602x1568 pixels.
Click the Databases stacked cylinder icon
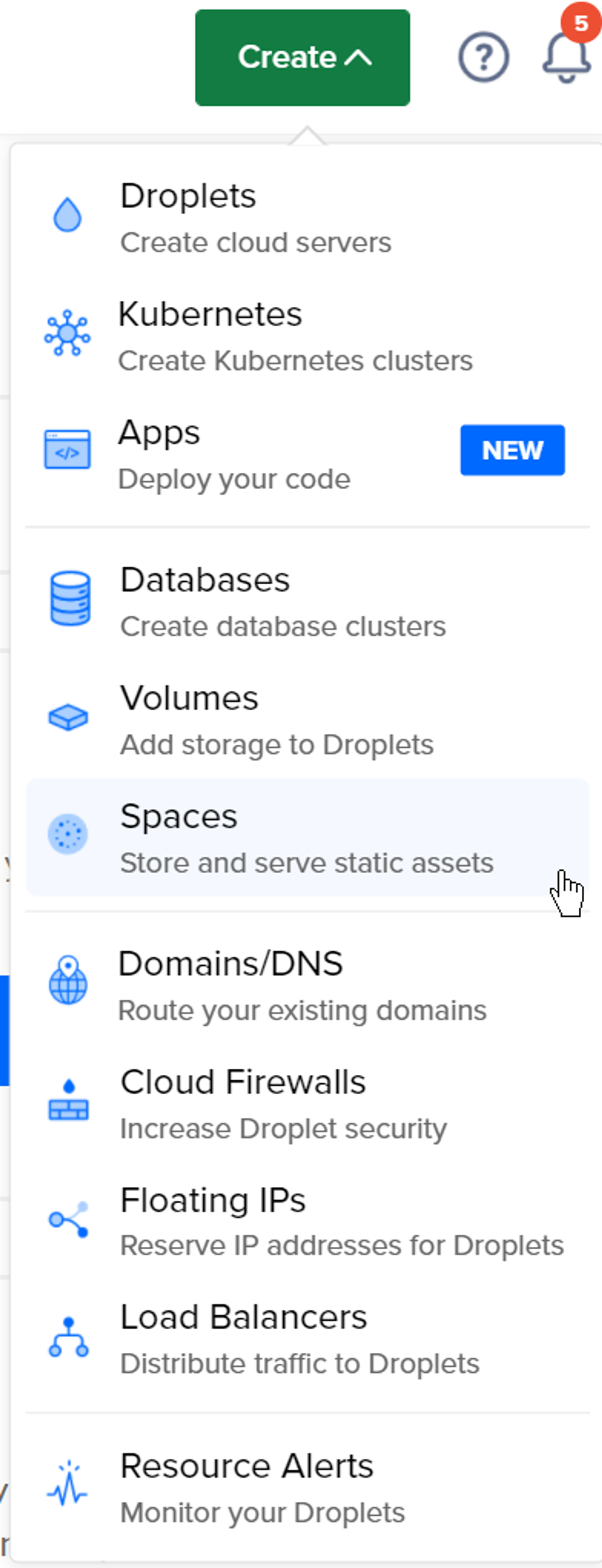pos(70,598)
